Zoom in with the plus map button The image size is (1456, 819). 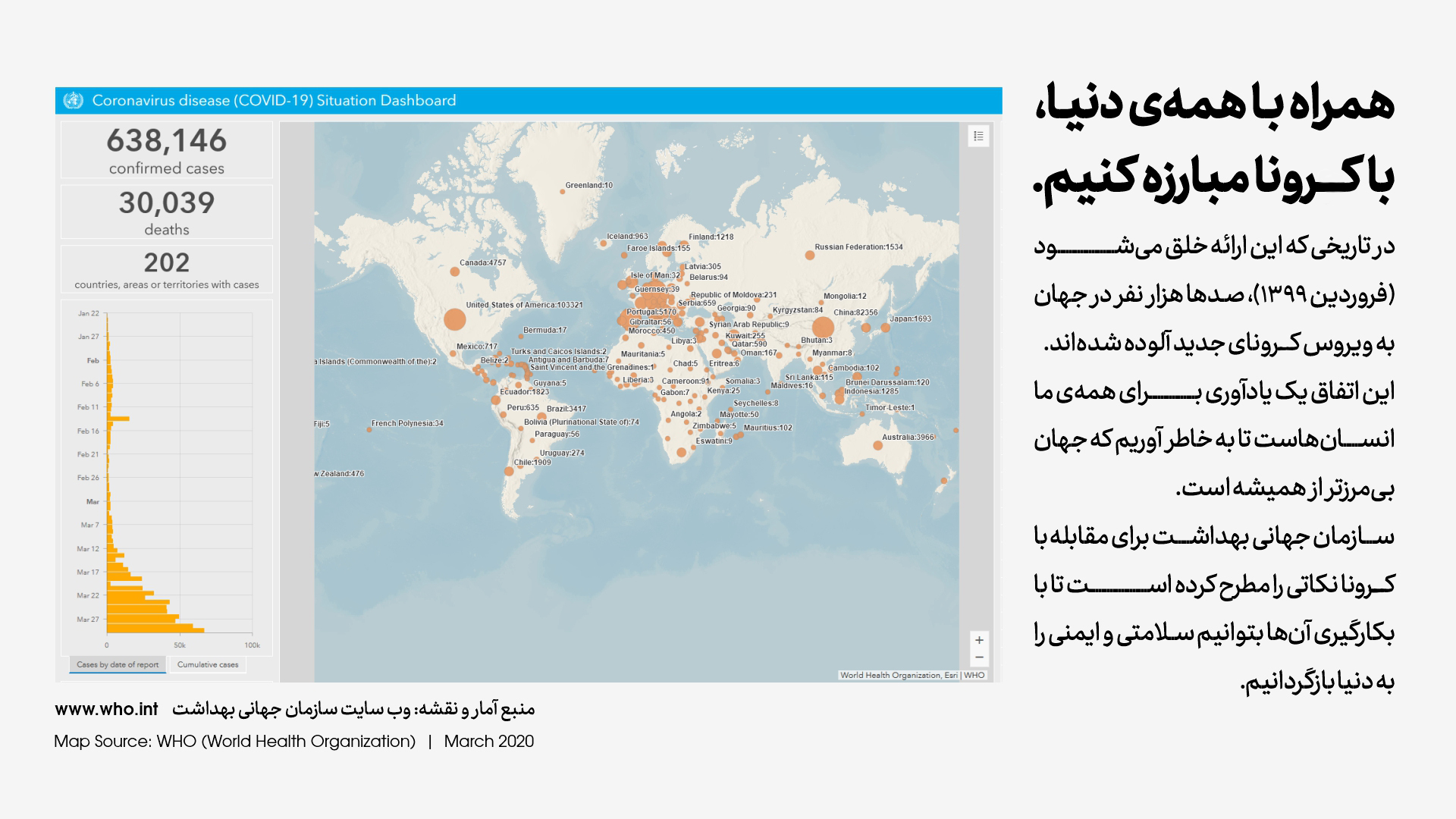pyautogui.click(x=979, y=640)
